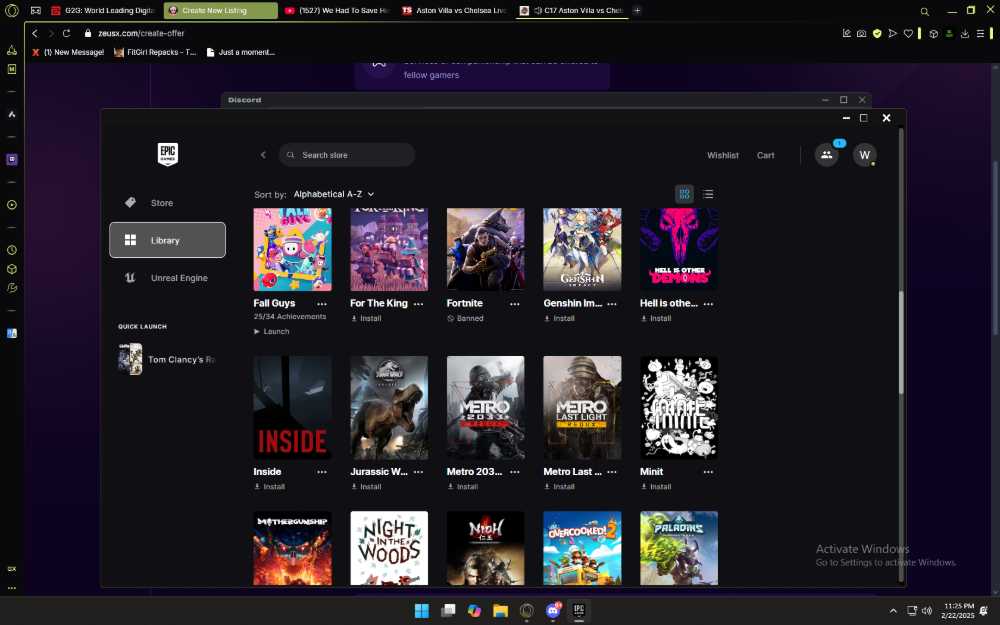Click inside the Search store field
This screenshot has height=625, width=1000.
click(347, 155)
